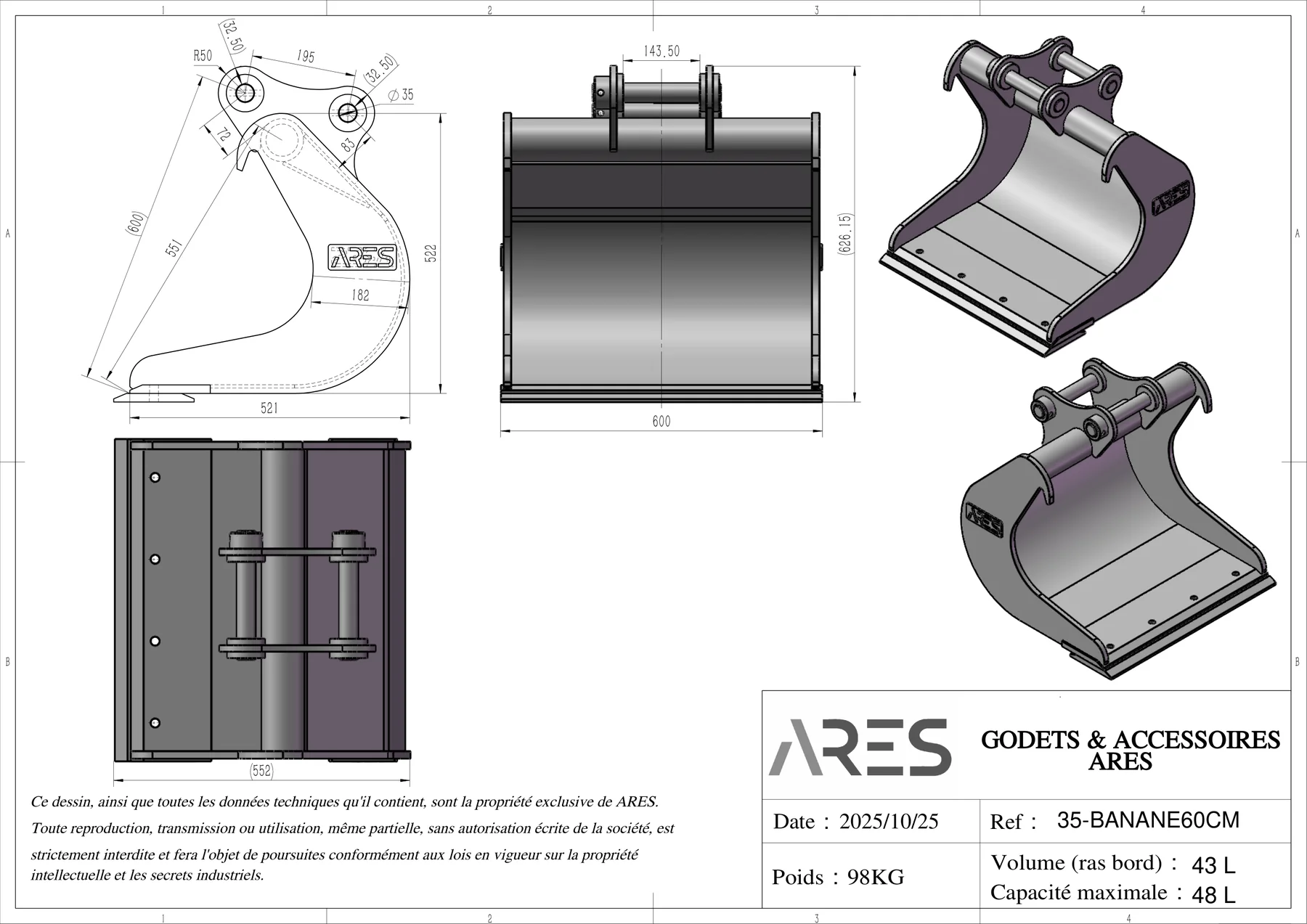The height and width of the screenshot is (924, 1307).
Task: Click the Poids : 98KG field
Action: (x=838, y=878)
